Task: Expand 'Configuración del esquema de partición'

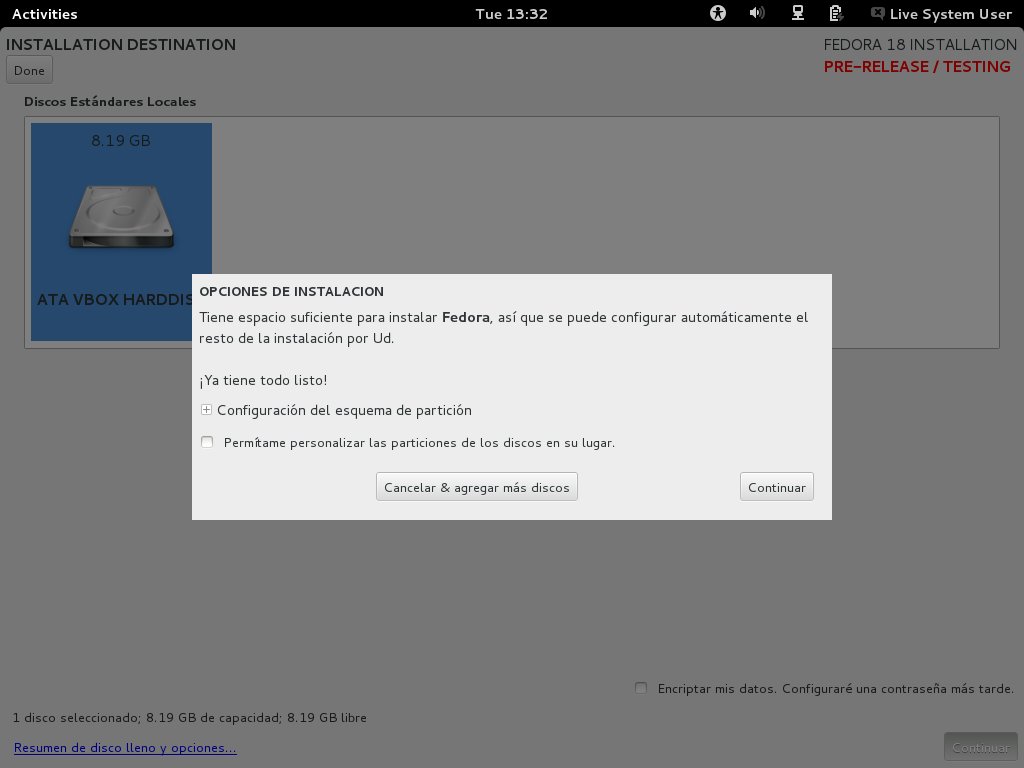Action: click(207, 410)
